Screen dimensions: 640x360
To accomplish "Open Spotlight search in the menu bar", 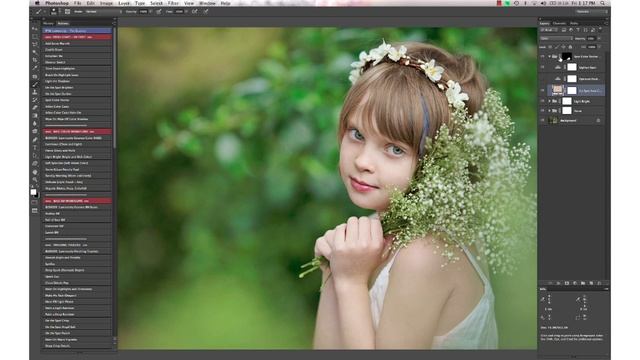I will (602, 3).
